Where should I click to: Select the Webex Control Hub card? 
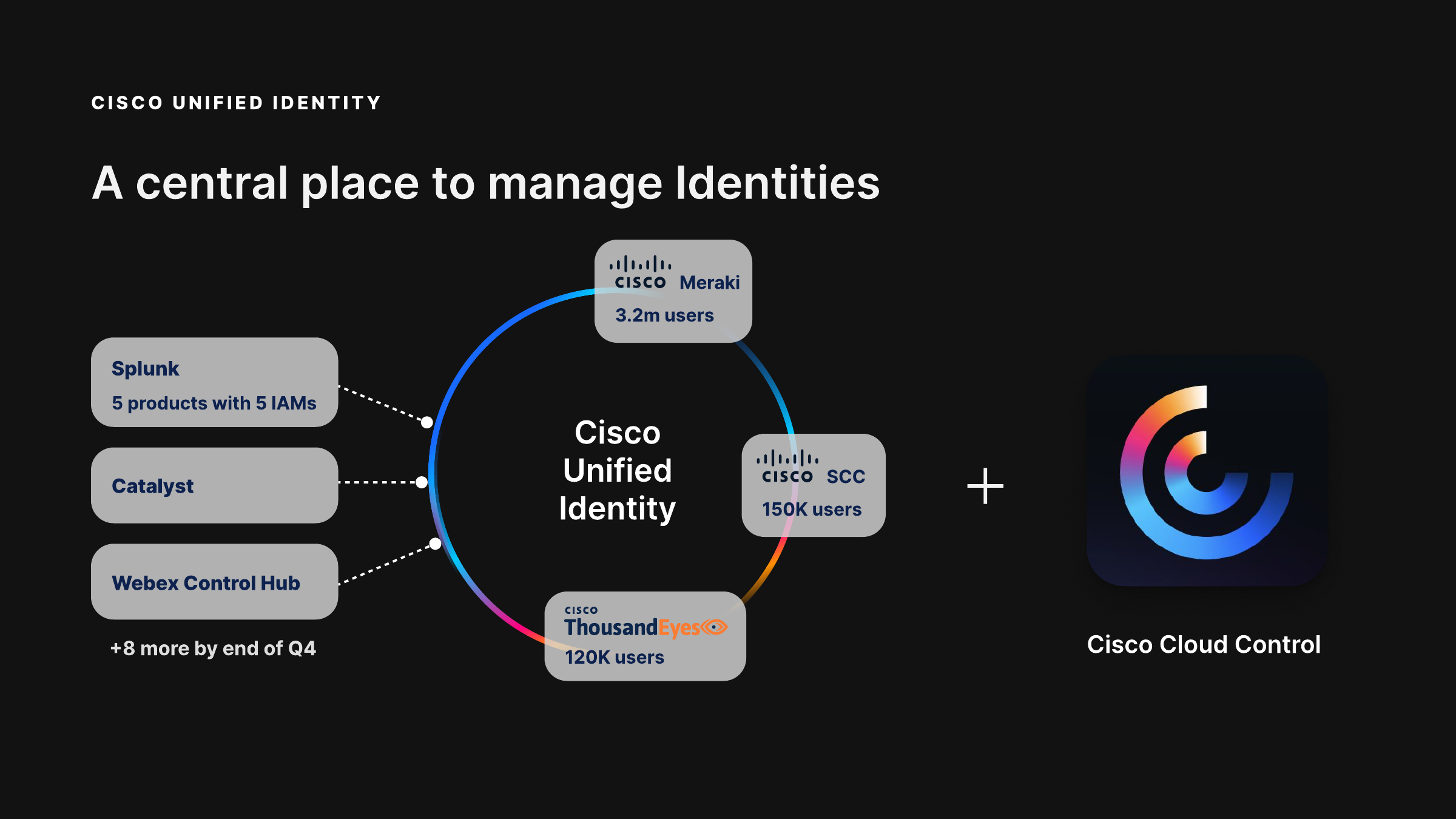[215, 581]
